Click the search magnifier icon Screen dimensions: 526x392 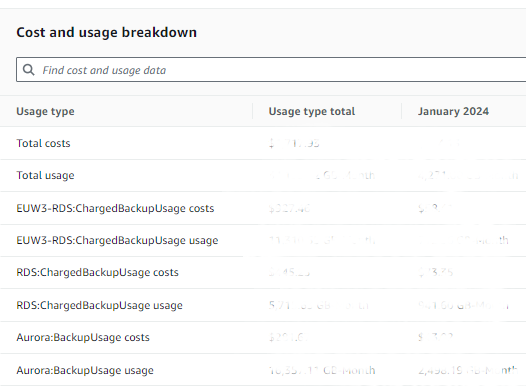[x=29, y=70]
